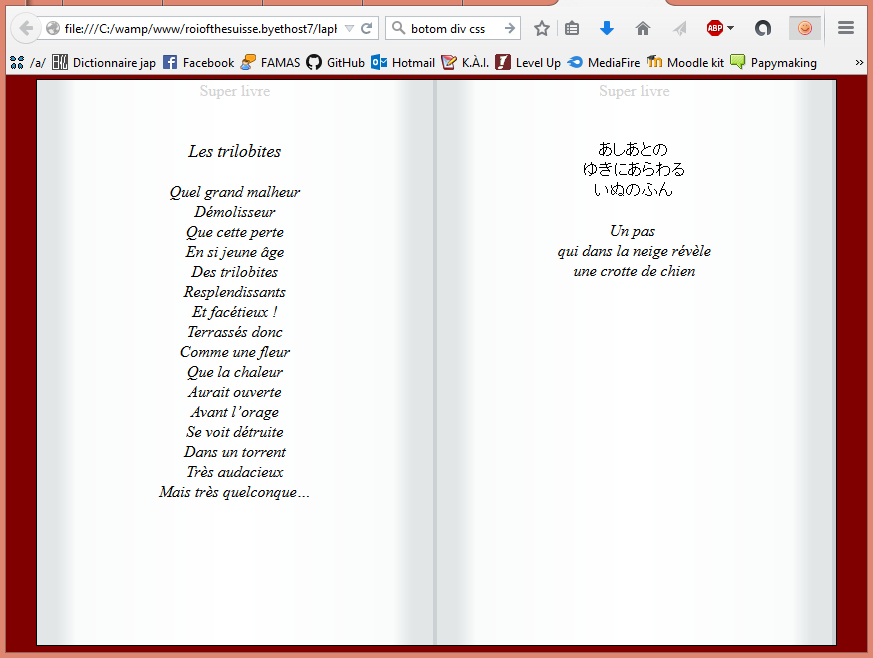Click the line 'Resplendissants'
The height and width of the screenshot is (658, 873).
coord(234,292)
